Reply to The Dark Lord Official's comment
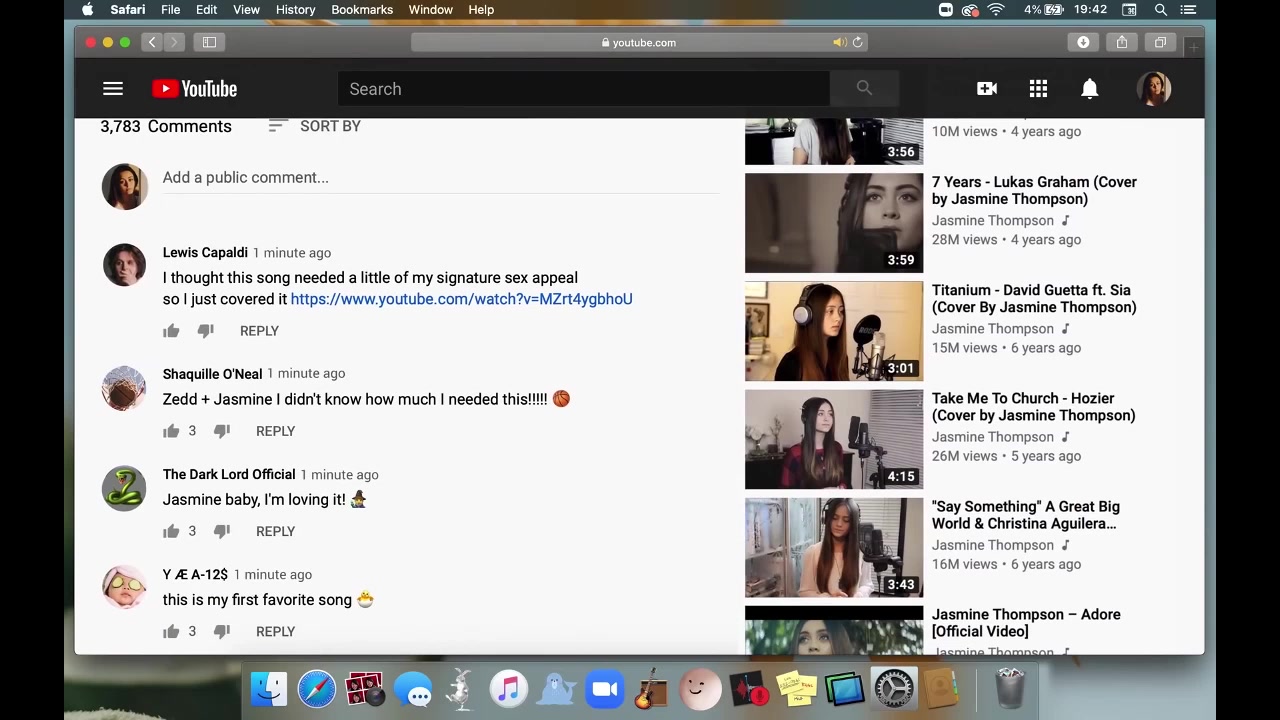The width and height of the screenshot is (1280, 720). 275,531
